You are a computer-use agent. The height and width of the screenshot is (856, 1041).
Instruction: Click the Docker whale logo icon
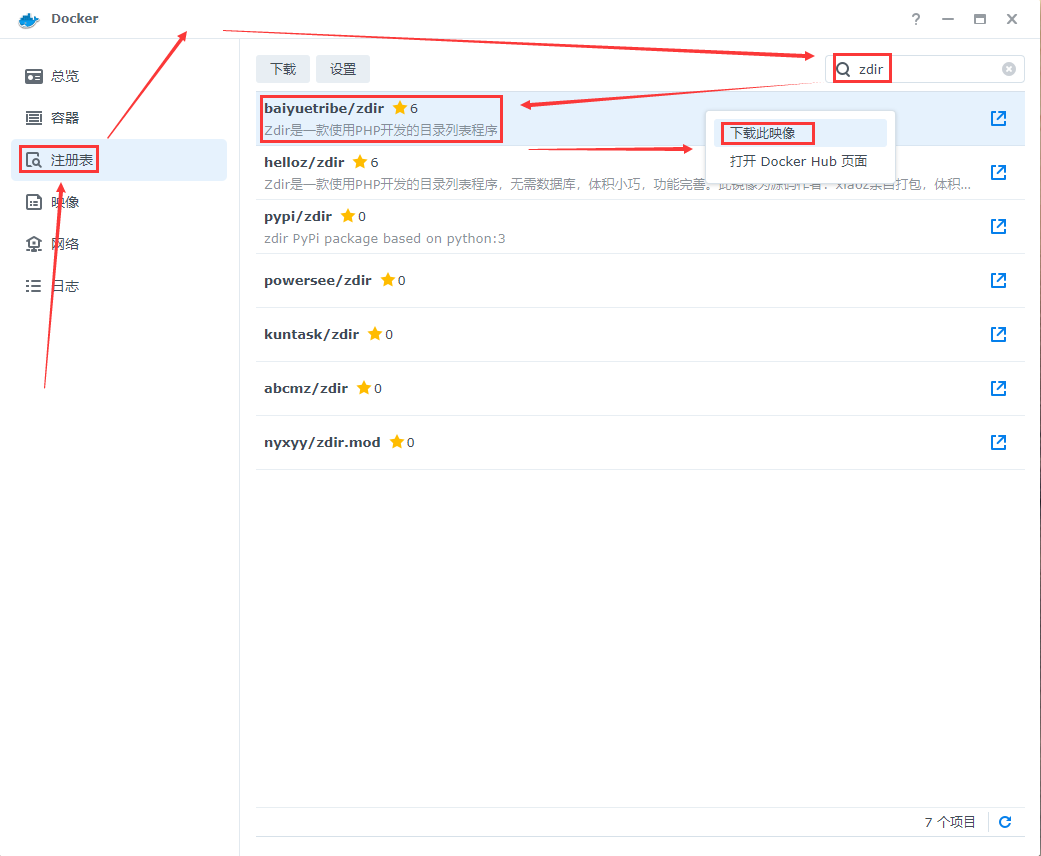click(29, 19)
